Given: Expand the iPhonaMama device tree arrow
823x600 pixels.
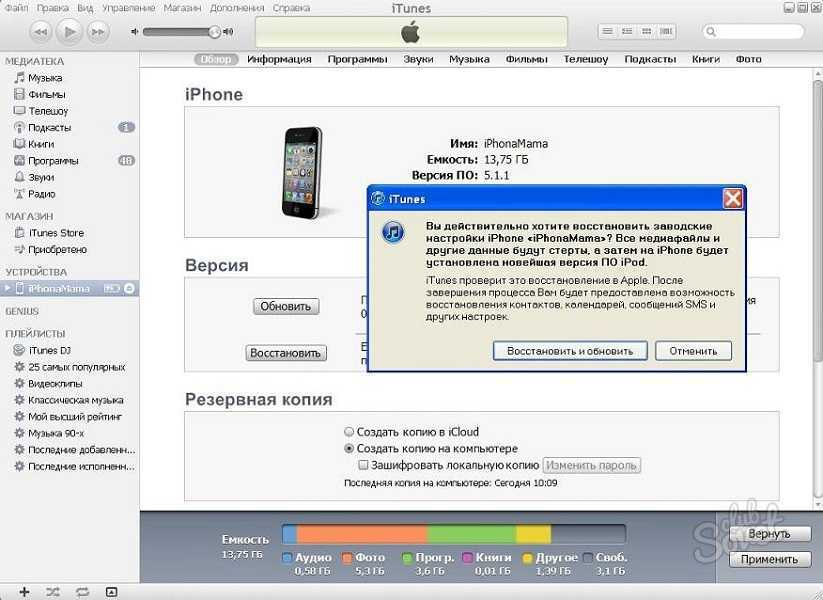Looking at the screenshot, I should 8,289.
